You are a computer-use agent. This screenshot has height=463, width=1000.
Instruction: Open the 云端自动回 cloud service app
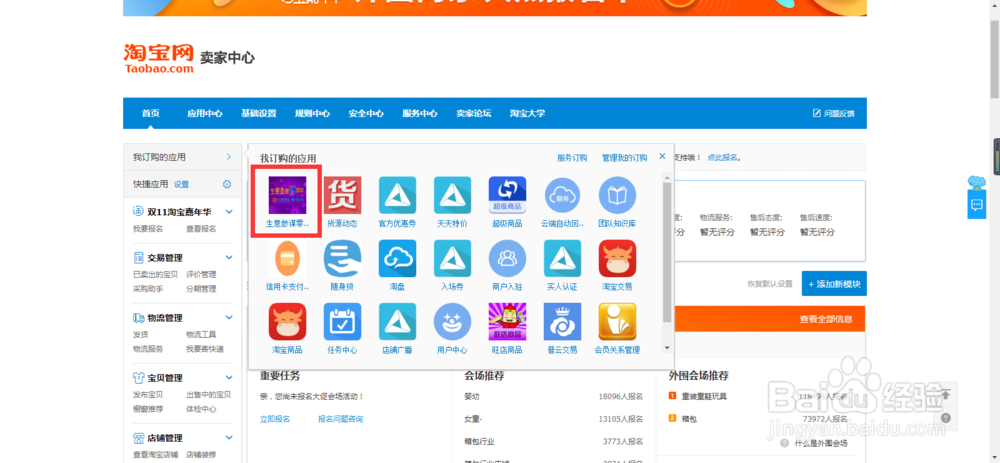(562, 195)
